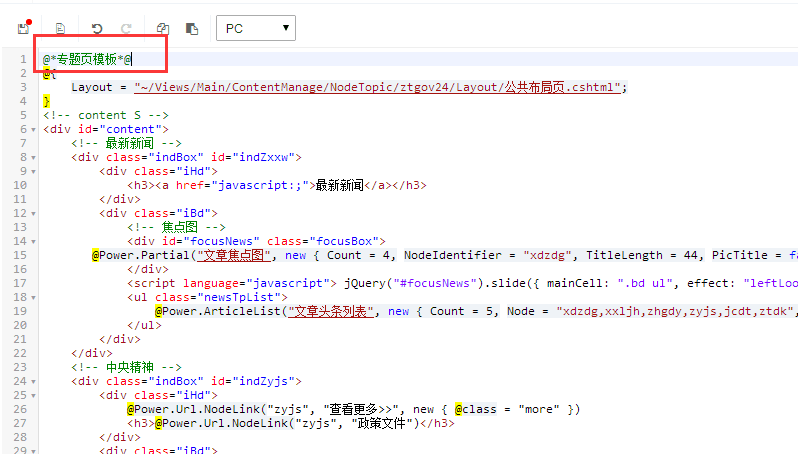Click line number 3 in the gutter
The width and height of the screenshot is (798, 454).
(x=23, y=87)
